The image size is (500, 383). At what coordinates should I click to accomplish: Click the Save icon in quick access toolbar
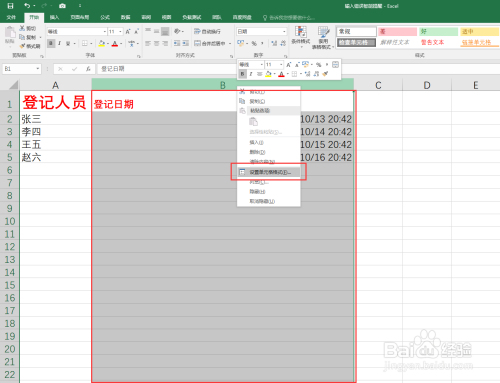coord(10,6)
